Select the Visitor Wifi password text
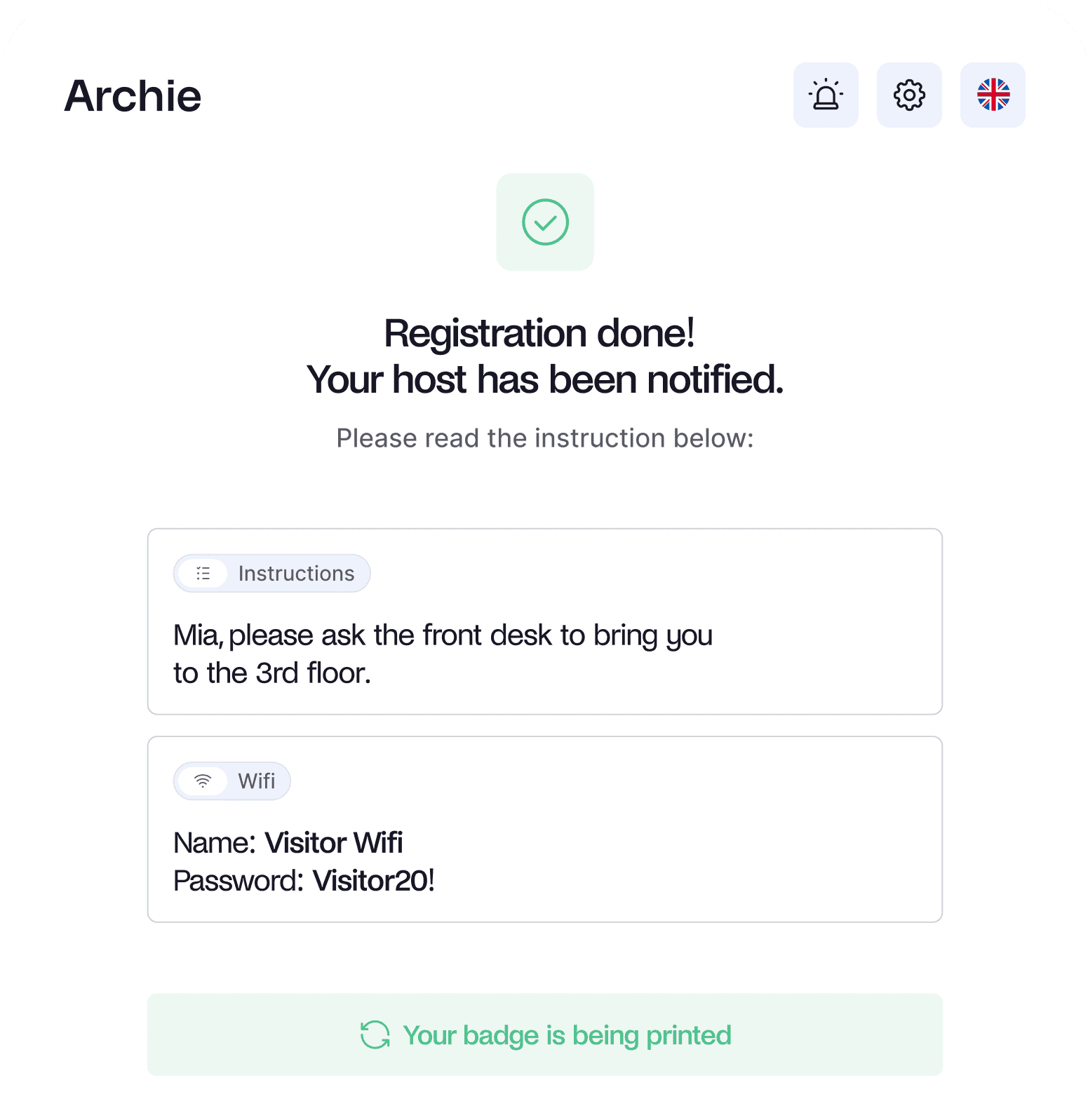 374,880
